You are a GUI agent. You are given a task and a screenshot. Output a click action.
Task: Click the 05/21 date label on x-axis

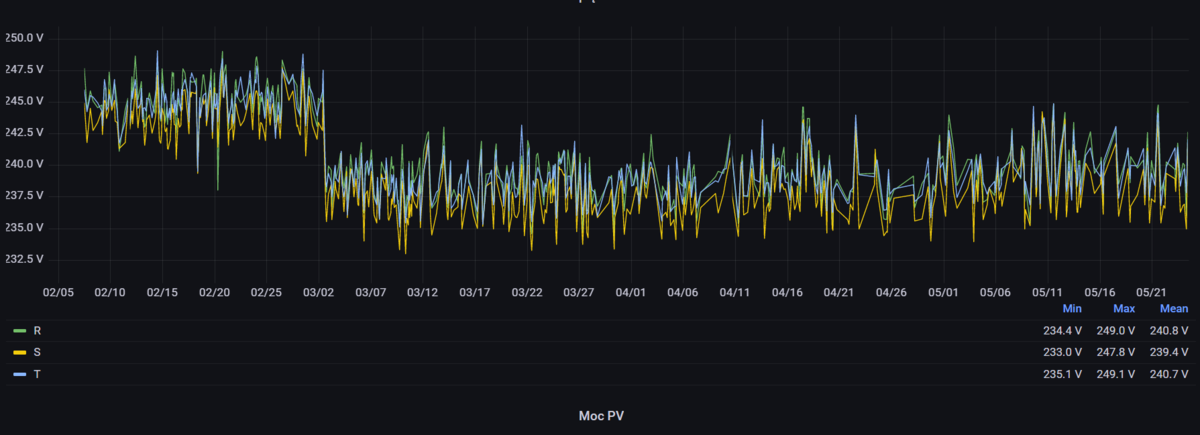pyautogui.click(x=1152, y=293)
